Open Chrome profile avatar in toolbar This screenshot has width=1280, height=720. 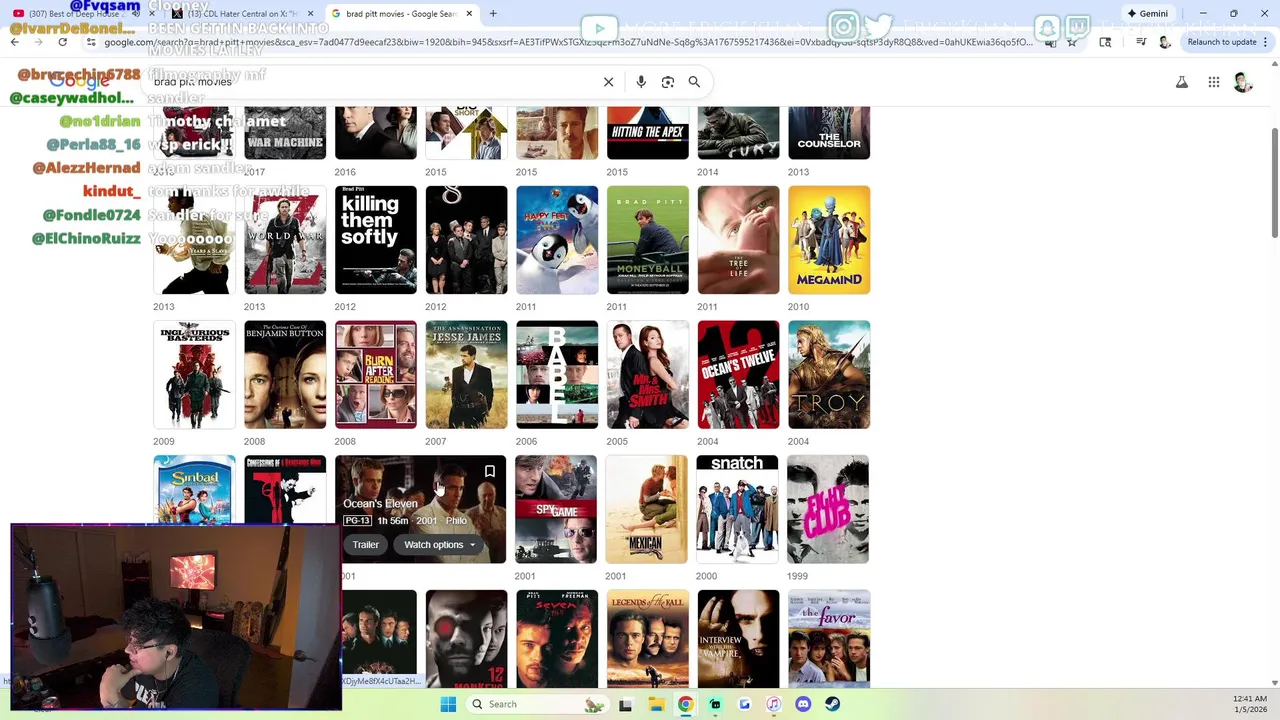[x=1164, y=42]
